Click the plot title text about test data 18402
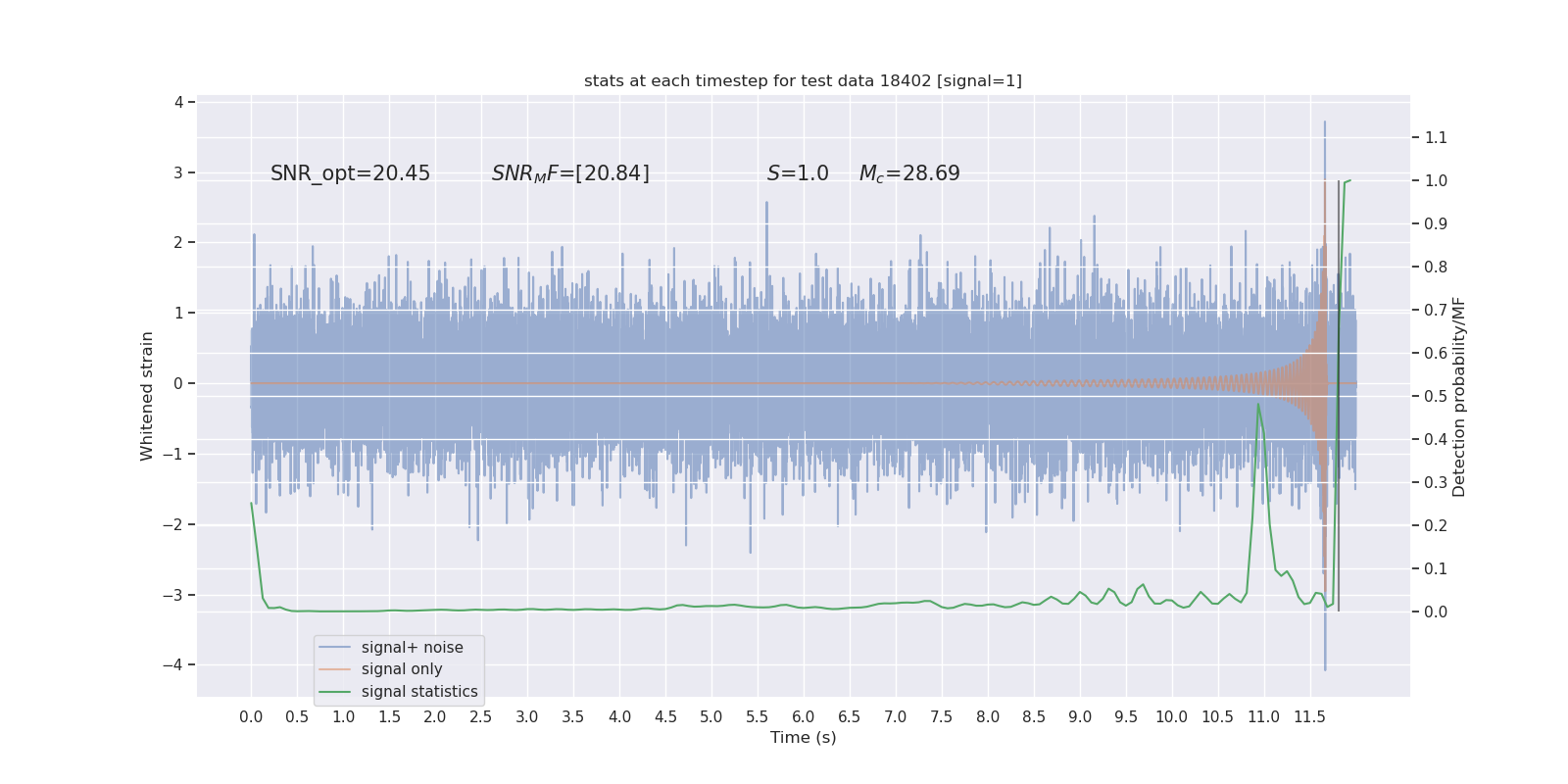The image size is (1568, 784). pos(803,80)
